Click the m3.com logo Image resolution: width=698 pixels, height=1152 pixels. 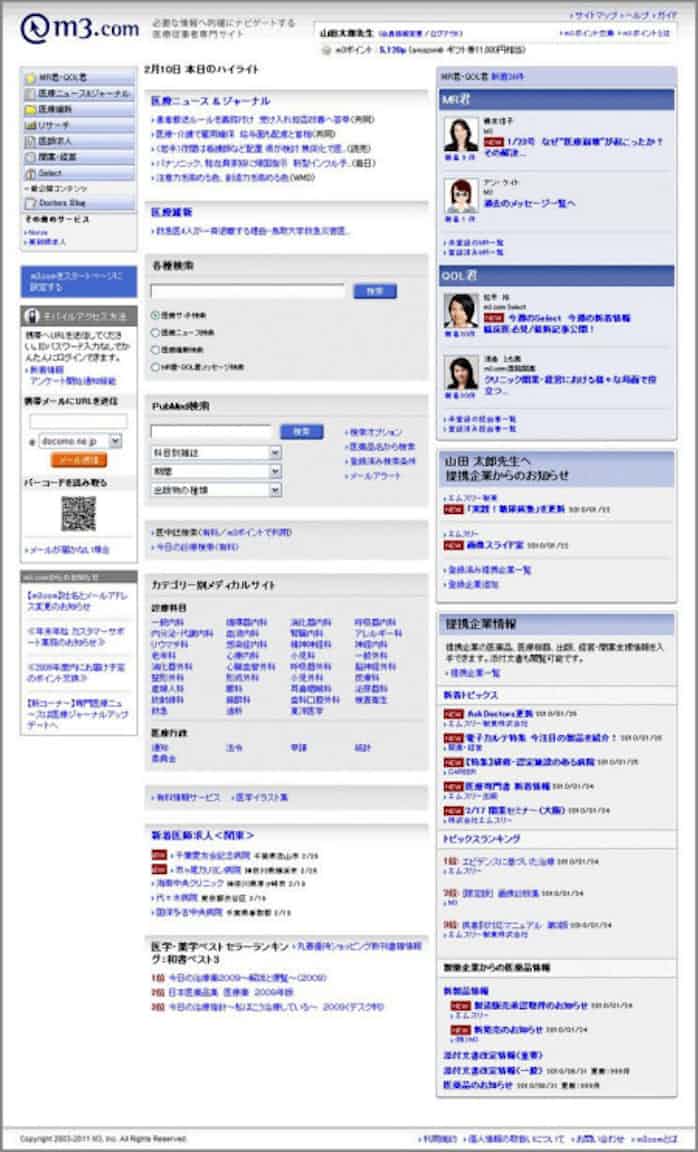point(80,28)
